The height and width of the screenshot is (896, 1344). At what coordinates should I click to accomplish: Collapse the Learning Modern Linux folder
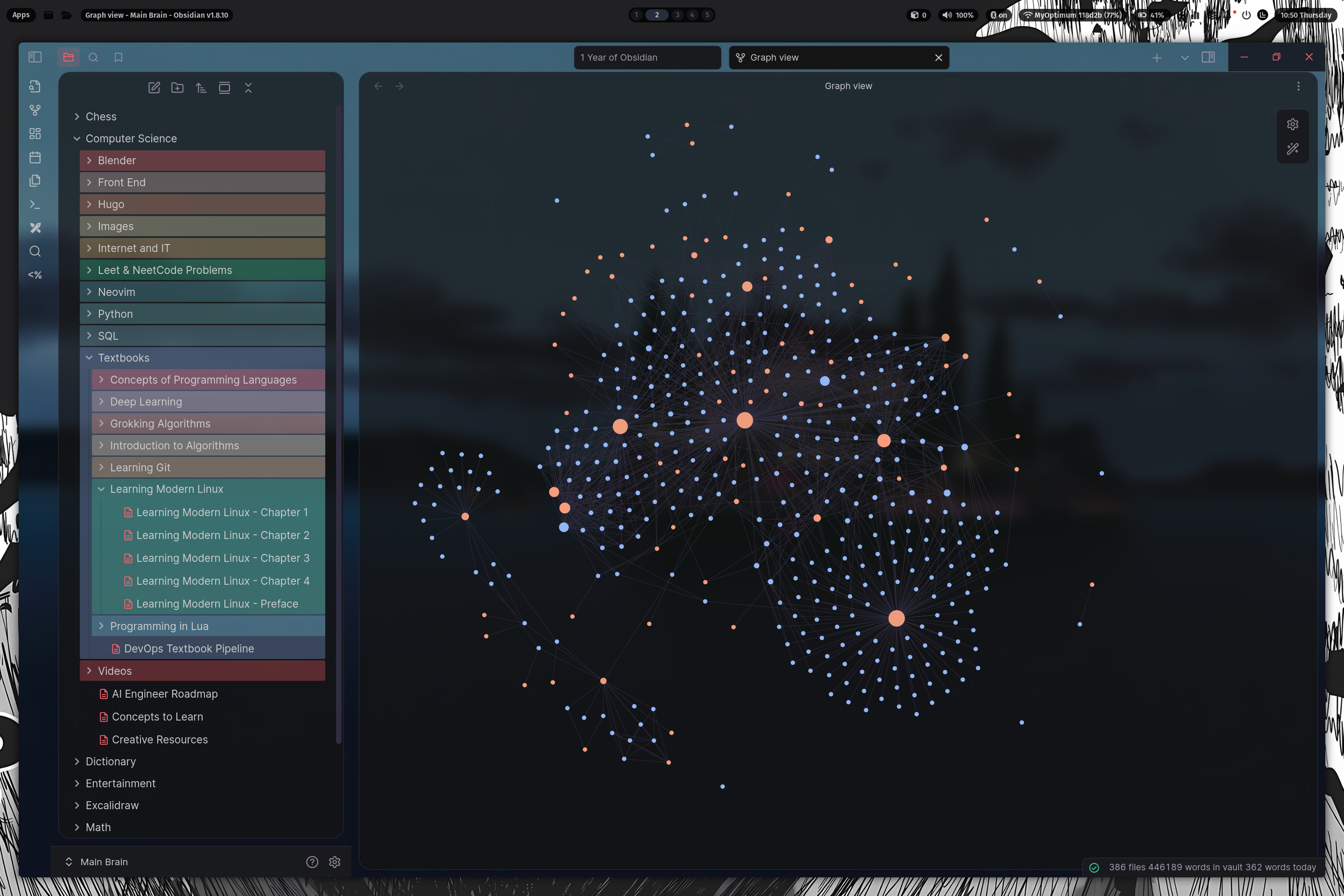click(x=209, y=489)
